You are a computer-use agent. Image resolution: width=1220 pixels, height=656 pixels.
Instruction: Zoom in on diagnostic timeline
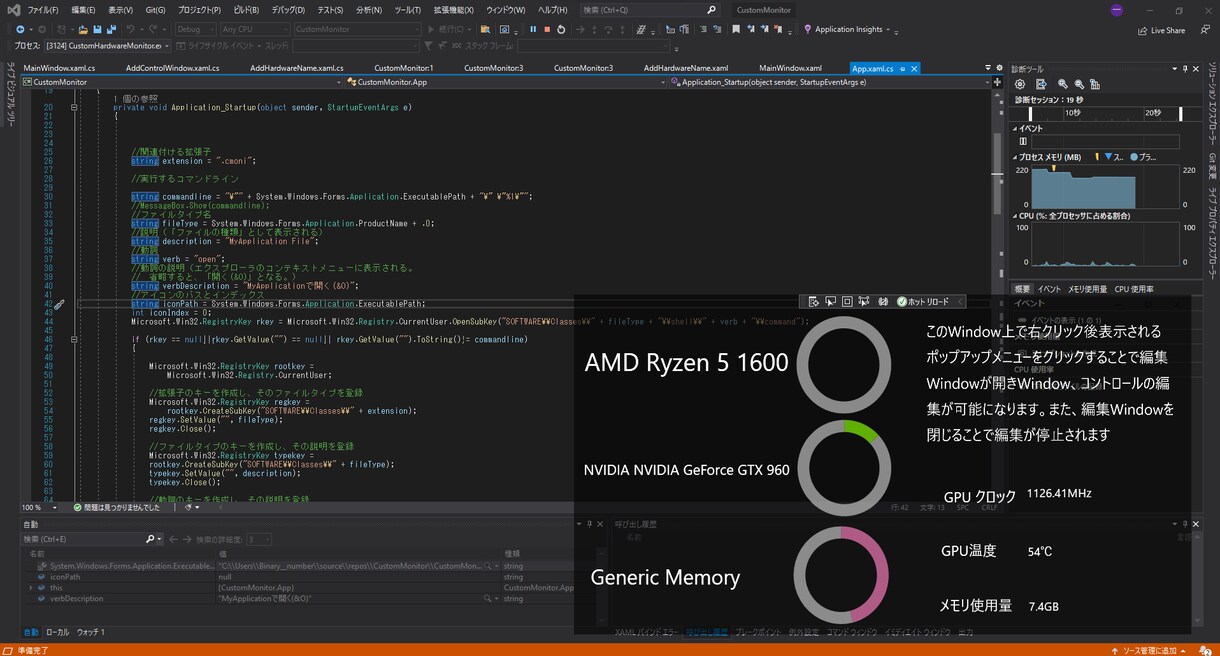point(1063,84)
